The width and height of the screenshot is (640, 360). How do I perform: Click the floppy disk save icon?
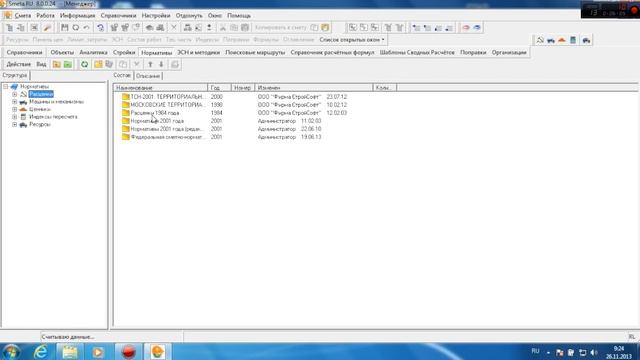[x=64, y=28]
